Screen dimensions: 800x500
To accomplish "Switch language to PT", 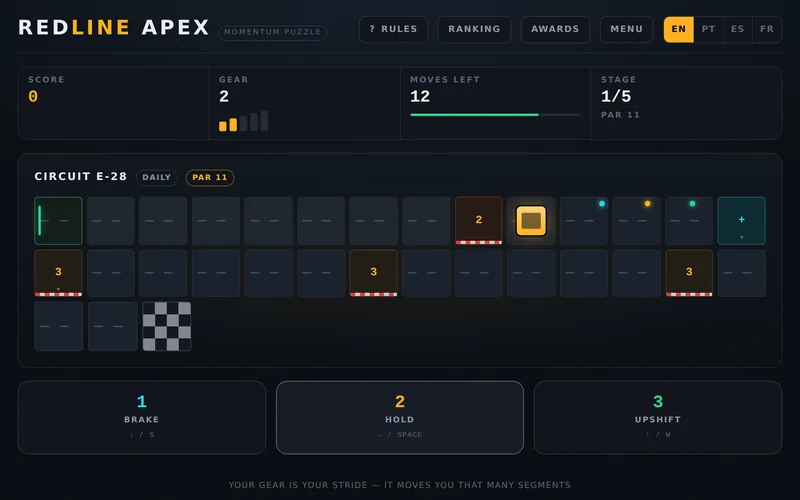I will click(x=708, y=29).
